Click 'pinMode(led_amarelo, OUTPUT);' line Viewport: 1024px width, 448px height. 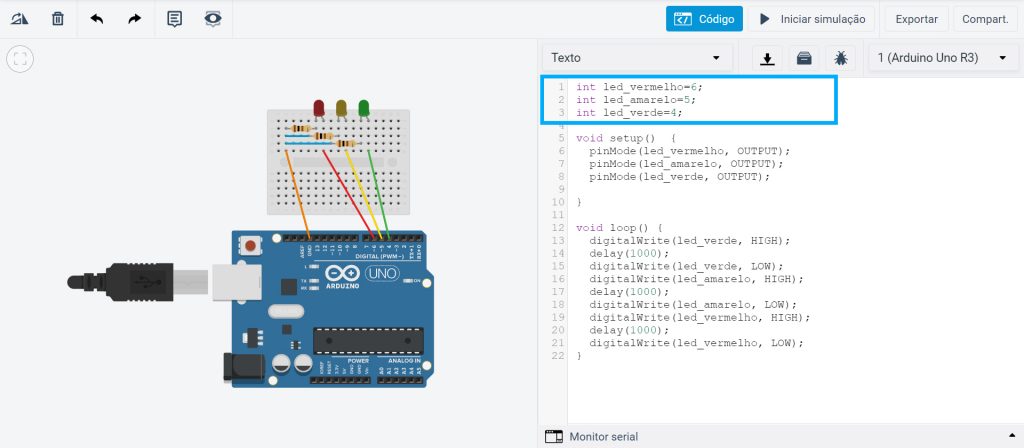click(x=686, y=164)
